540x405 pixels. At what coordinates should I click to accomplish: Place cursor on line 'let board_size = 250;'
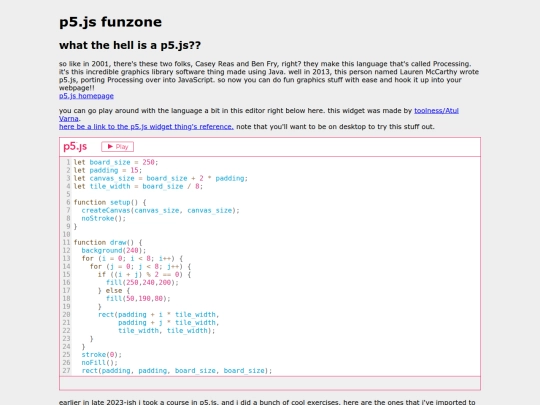tap(116, 162)
